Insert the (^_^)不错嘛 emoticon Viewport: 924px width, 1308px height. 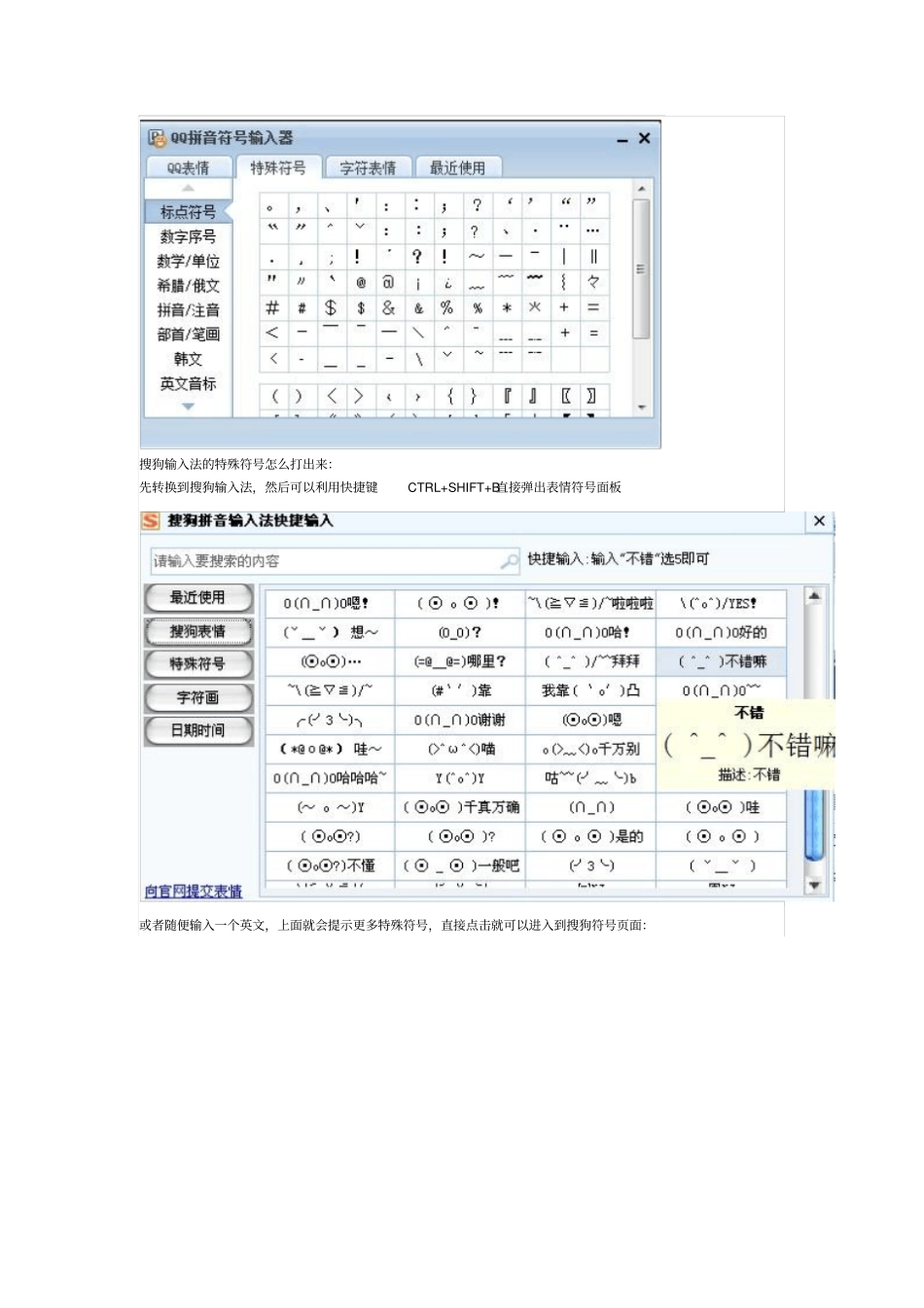pyautogui.click(x=721, y=661)
